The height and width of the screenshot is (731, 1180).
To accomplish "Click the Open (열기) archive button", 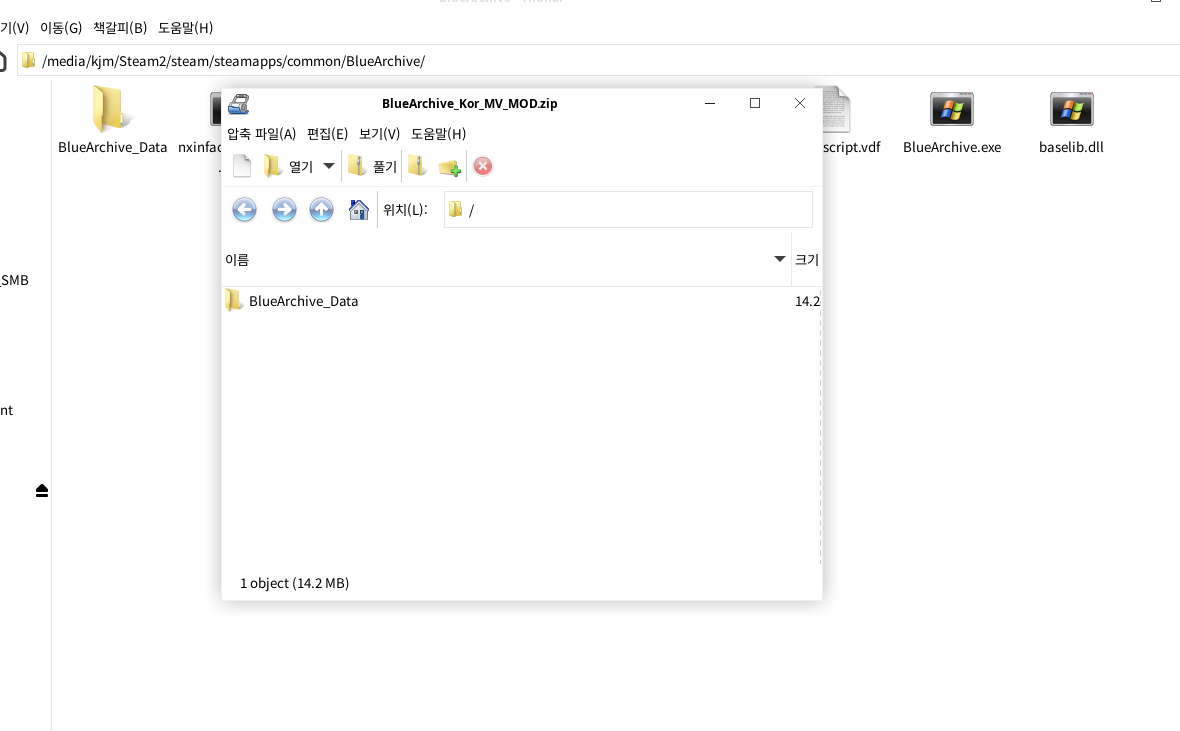I will (288, 166).
